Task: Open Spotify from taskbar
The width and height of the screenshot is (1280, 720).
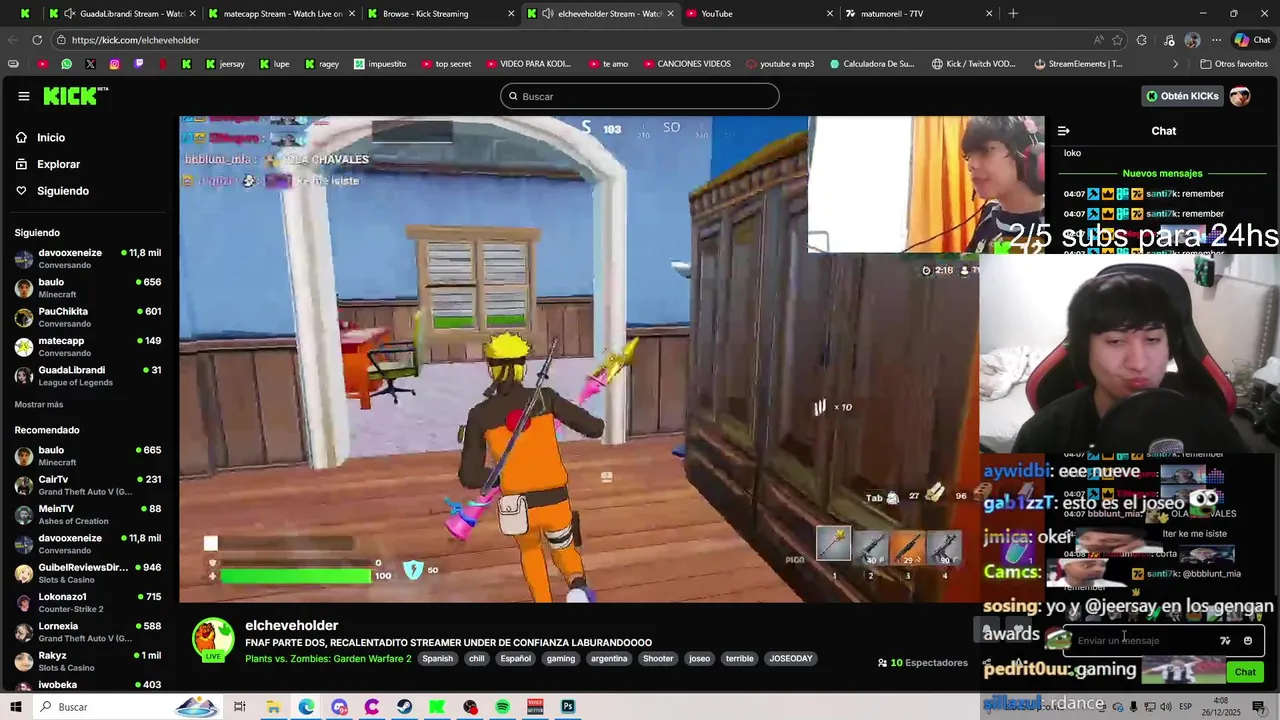Action: pos(502,707)
